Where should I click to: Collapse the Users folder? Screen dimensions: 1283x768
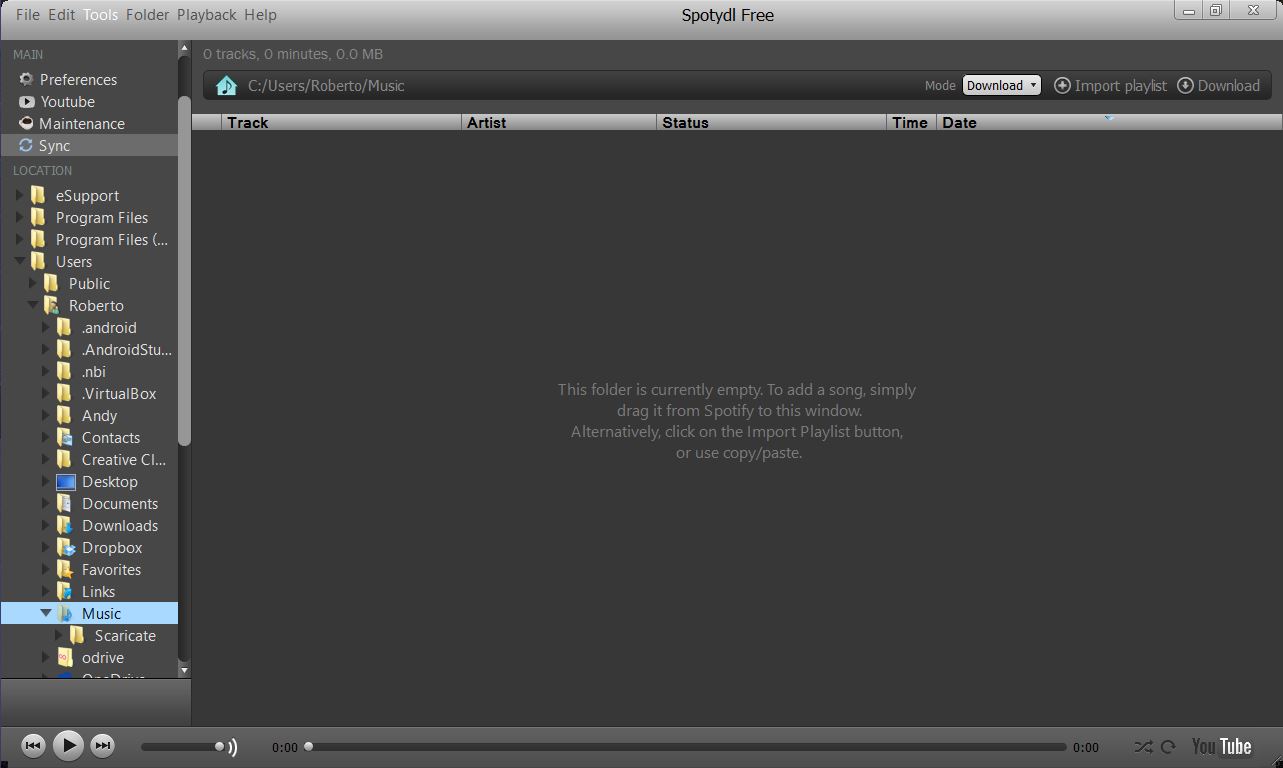pyautogui.click(x=20, y=261)
